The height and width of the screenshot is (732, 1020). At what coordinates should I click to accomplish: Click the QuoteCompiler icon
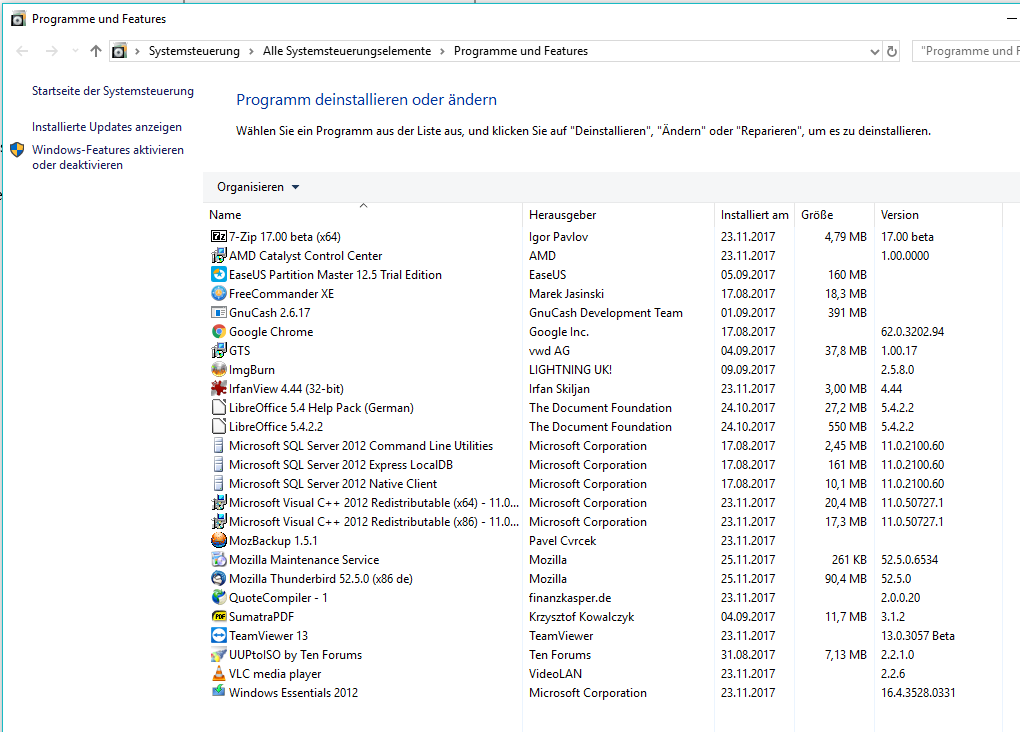tap(219, 597)
